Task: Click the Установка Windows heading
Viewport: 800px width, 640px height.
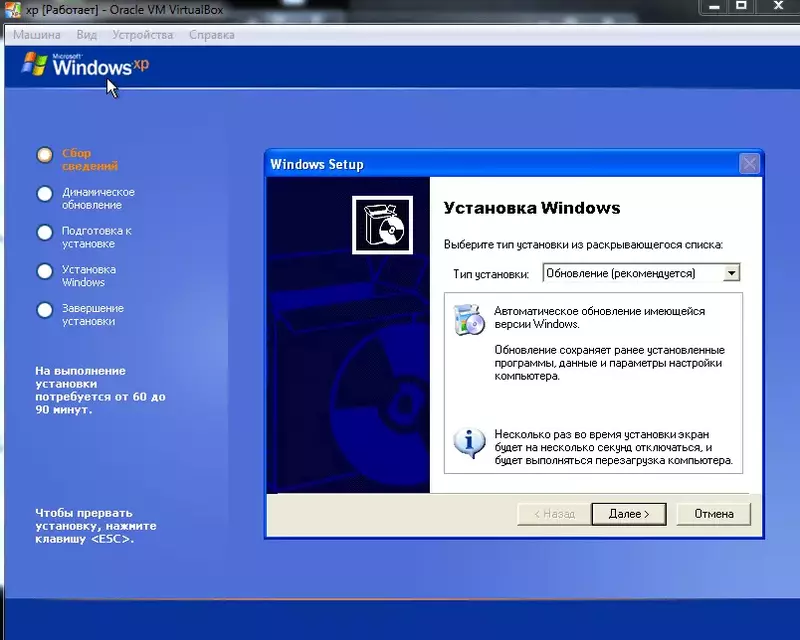Action: (x=532, y=208)
